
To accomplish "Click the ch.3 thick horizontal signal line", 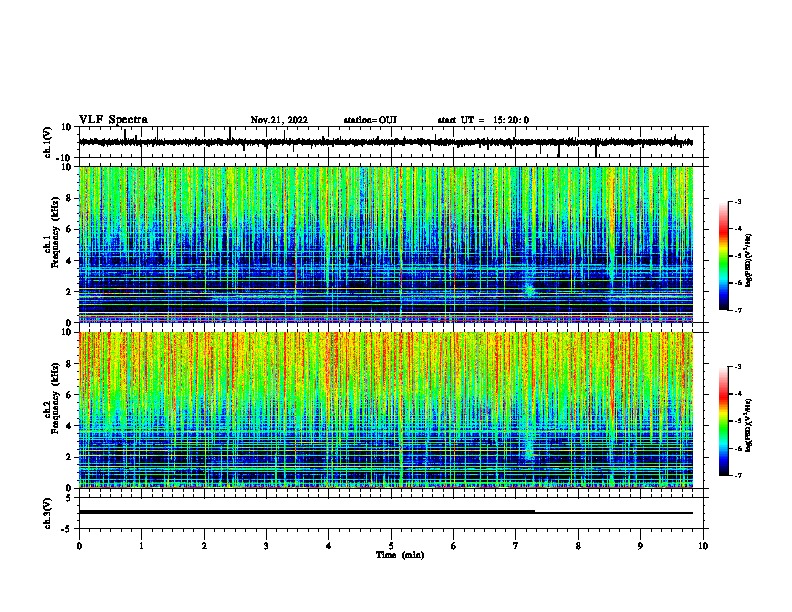I will [307, 512].
